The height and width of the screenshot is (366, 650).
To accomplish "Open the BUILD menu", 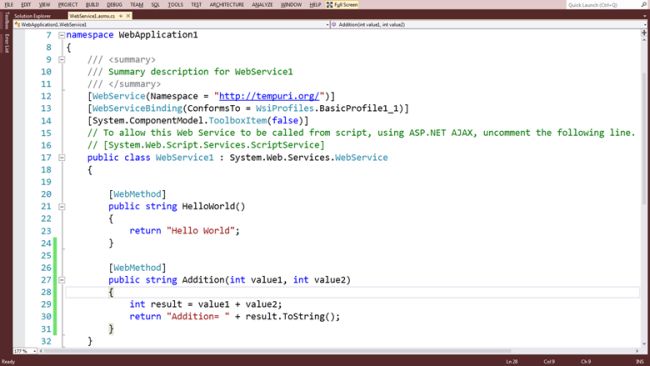I will click(92, 5).
